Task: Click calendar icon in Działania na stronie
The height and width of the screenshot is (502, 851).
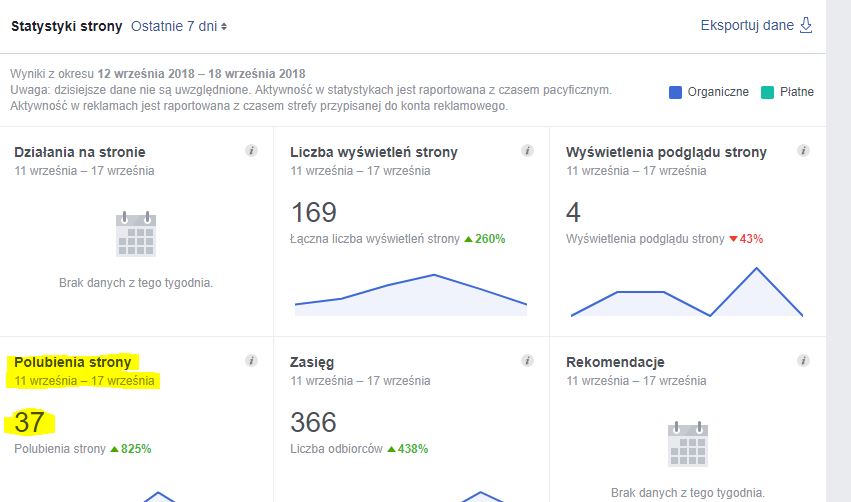Action: click(136, 234)
